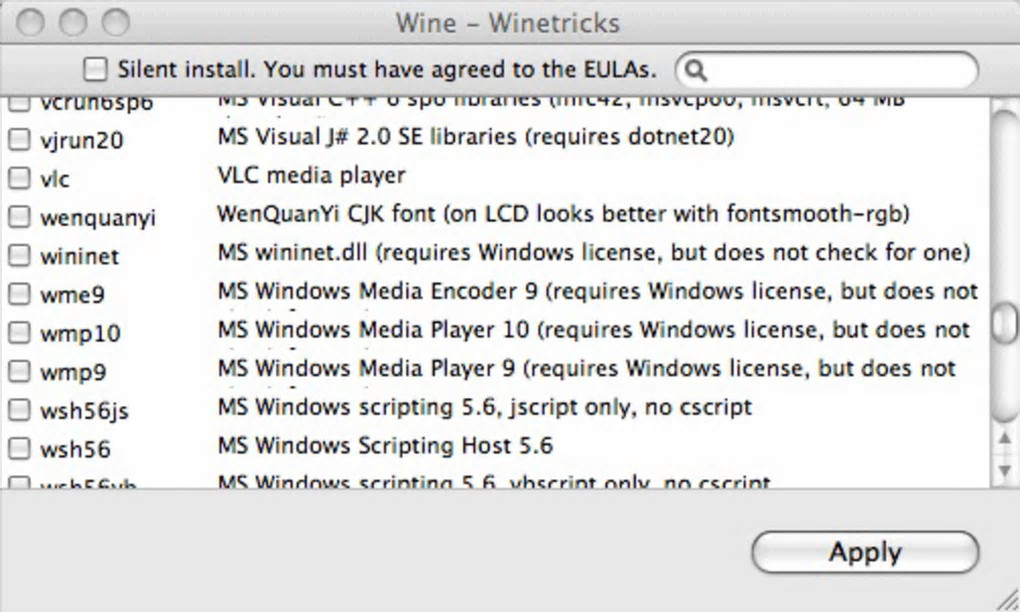Click the WenQuanYi CJK font description
Image resolution: width=1020 pixels, height=612 pixels.
click(563, 214)
